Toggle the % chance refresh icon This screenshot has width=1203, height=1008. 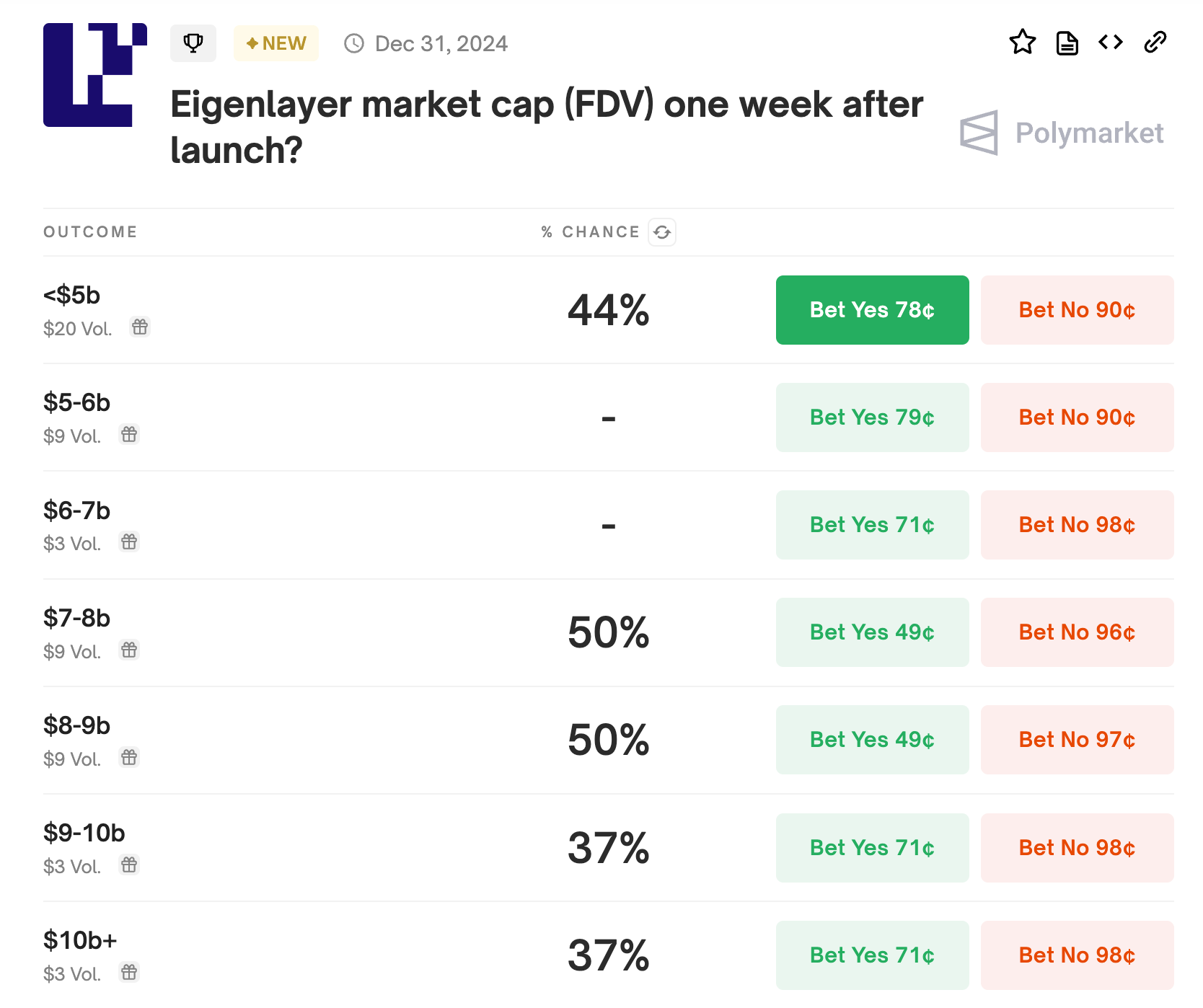(x=662, y=232)
